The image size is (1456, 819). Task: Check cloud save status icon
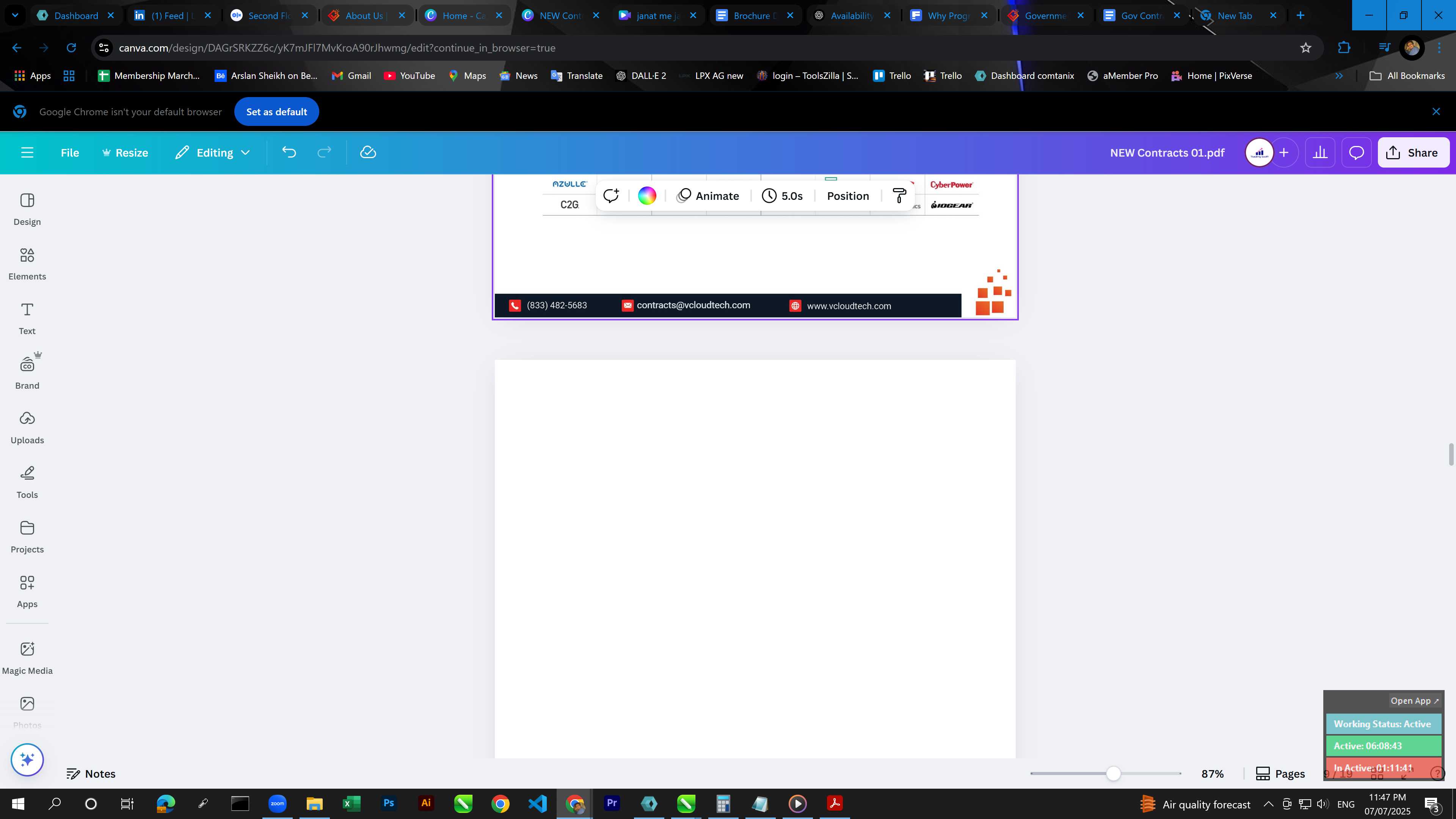click(368, 152)
